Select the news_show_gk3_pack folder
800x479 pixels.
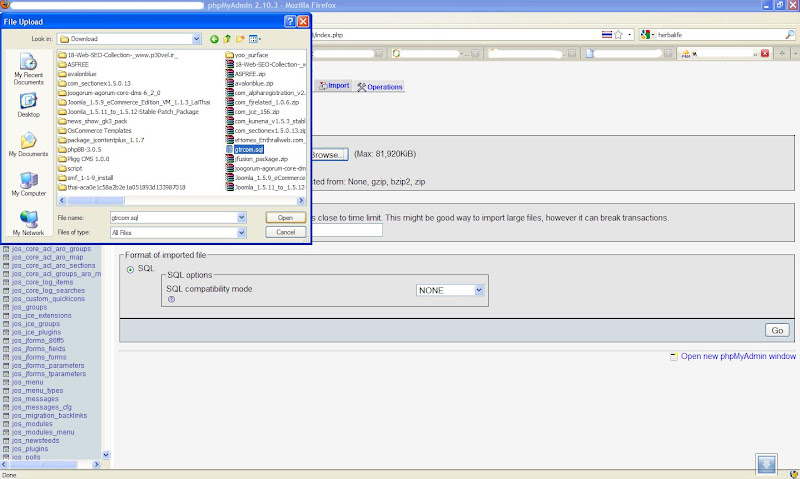tap(93, 121)
